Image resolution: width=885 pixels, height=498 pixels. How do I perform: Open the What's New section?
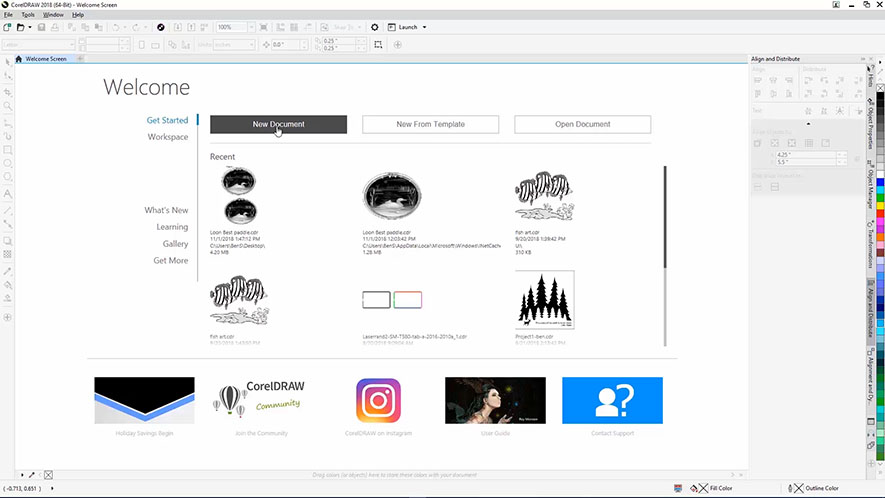tap(166, 211)
